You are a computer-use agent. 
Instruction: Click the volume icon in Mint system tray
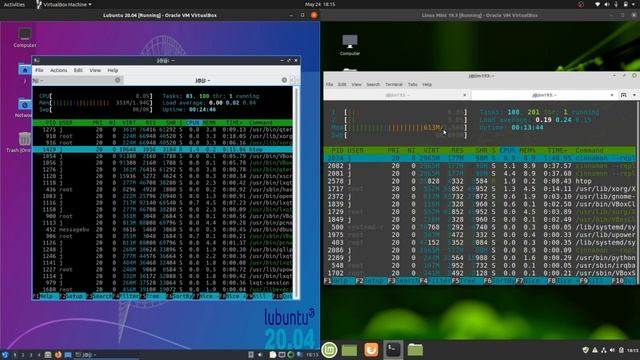[612, 350]
